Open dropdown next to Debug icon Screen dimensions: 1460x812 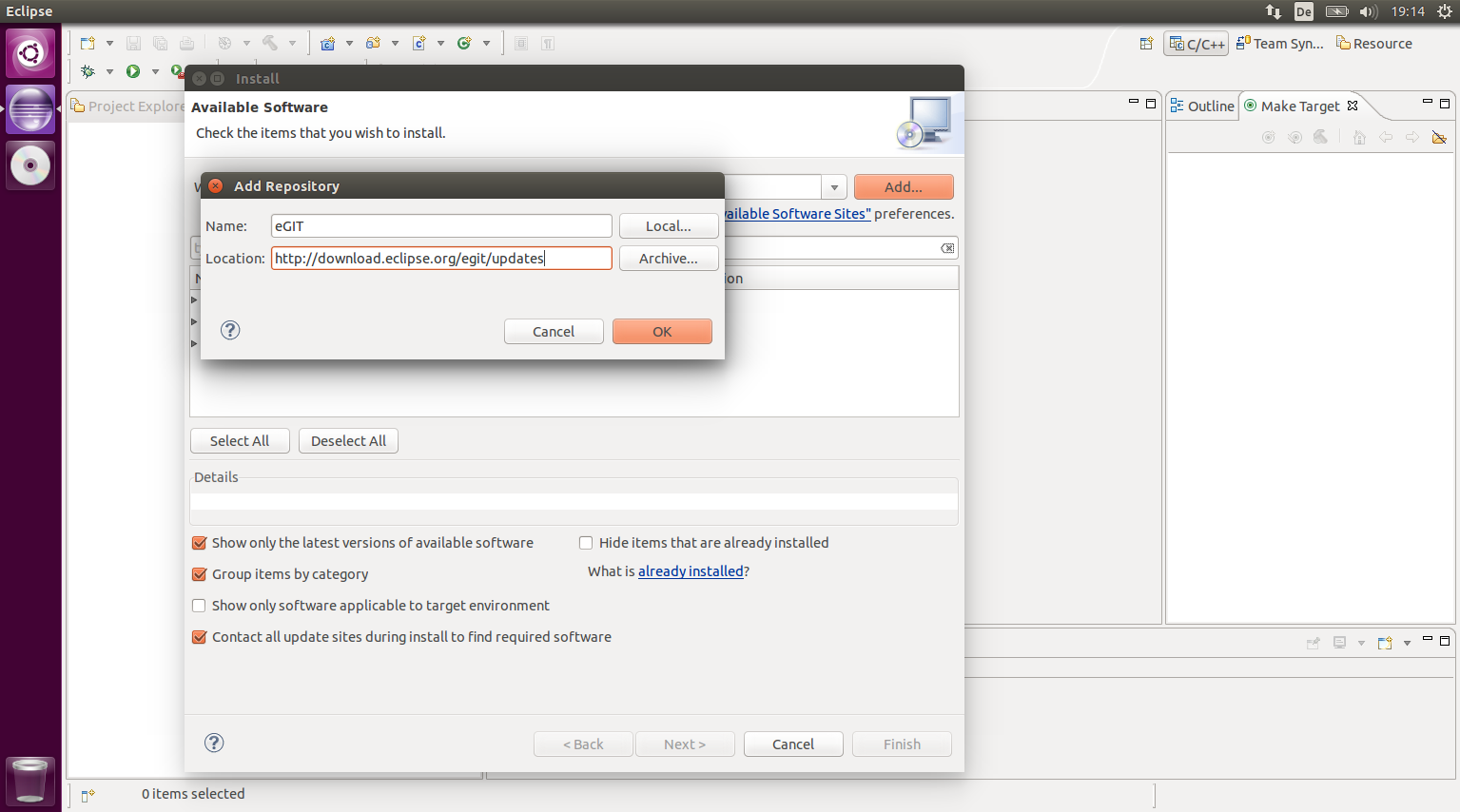(x=109, y=71)
